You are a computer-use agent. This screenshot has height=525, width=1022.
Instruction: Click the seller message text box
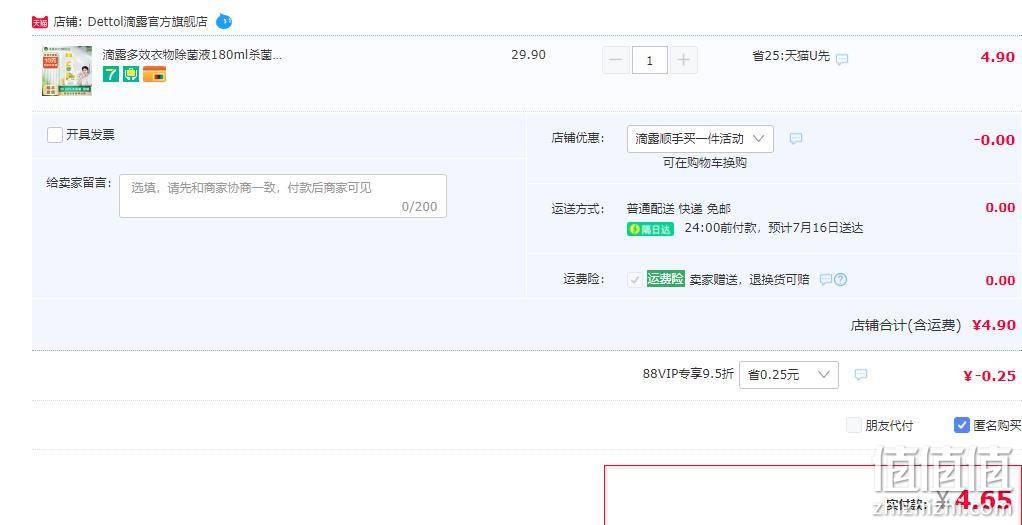(x=283, y=196)
